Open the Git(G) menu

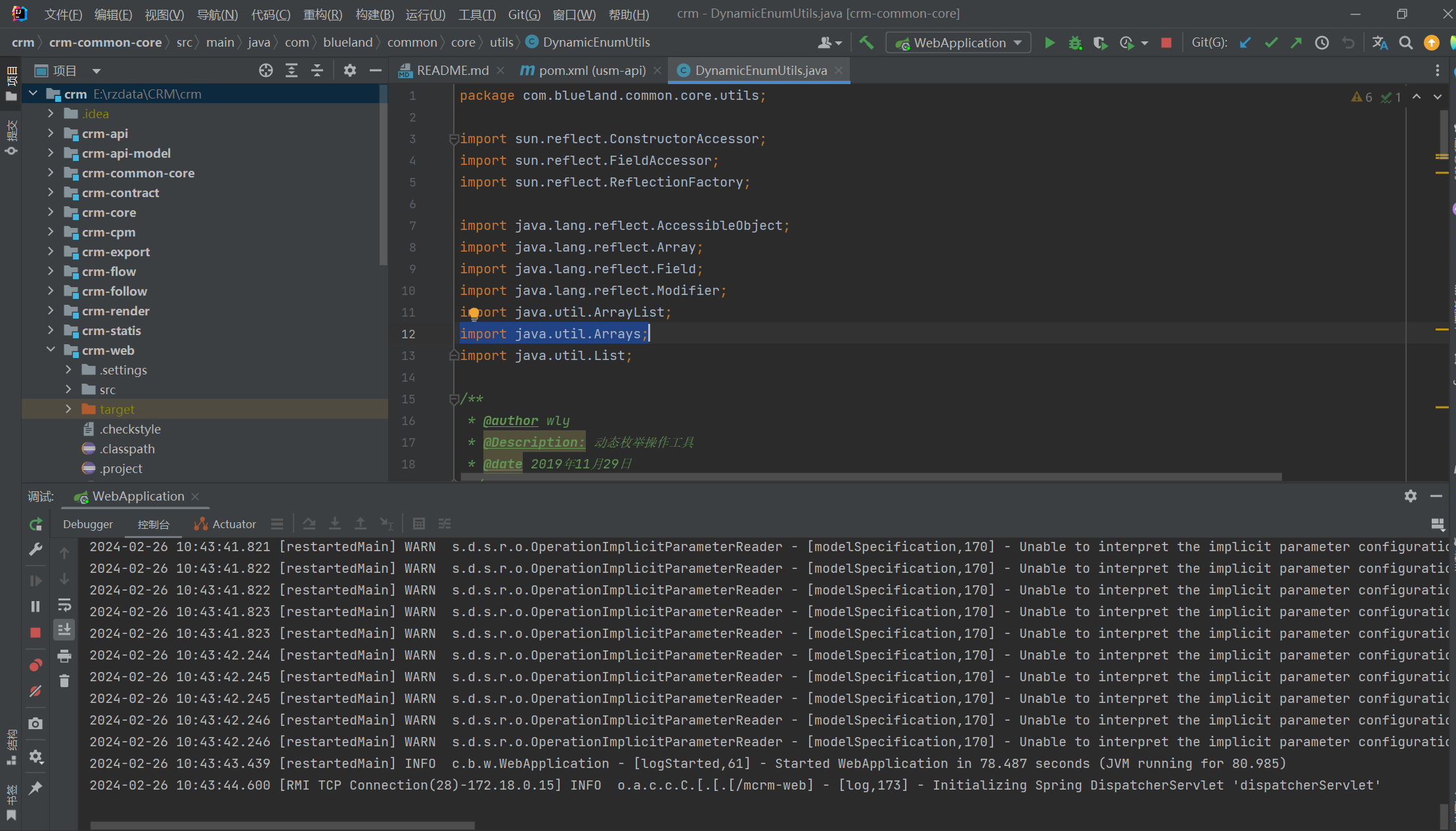coord(524,14)
